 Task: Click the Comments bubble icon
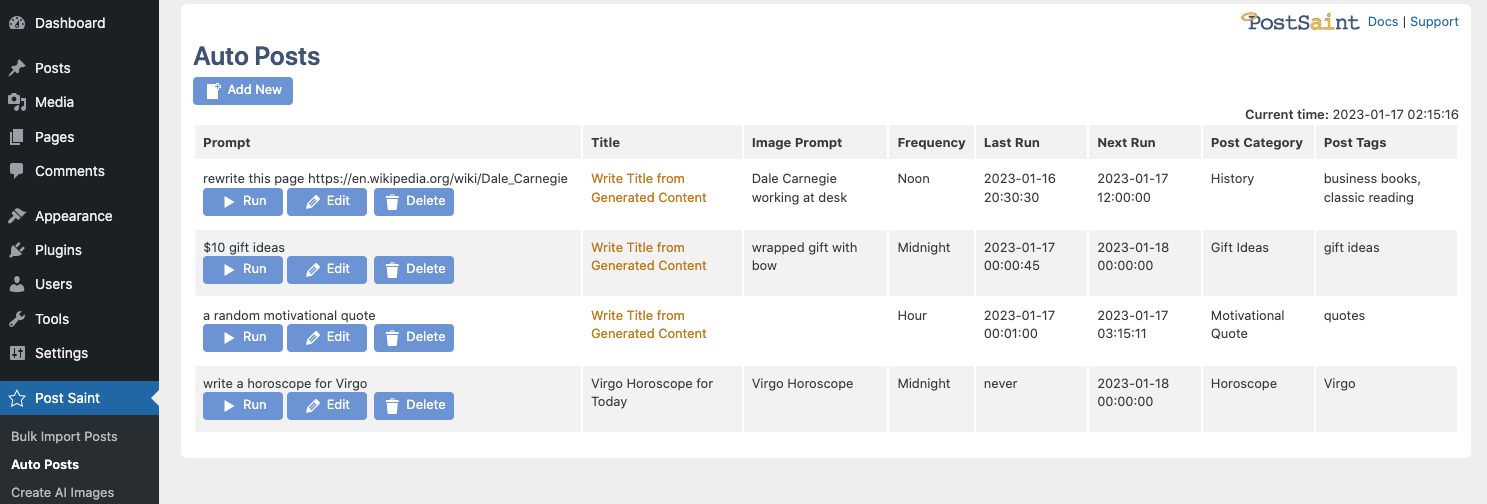click(x=17, y=171)
